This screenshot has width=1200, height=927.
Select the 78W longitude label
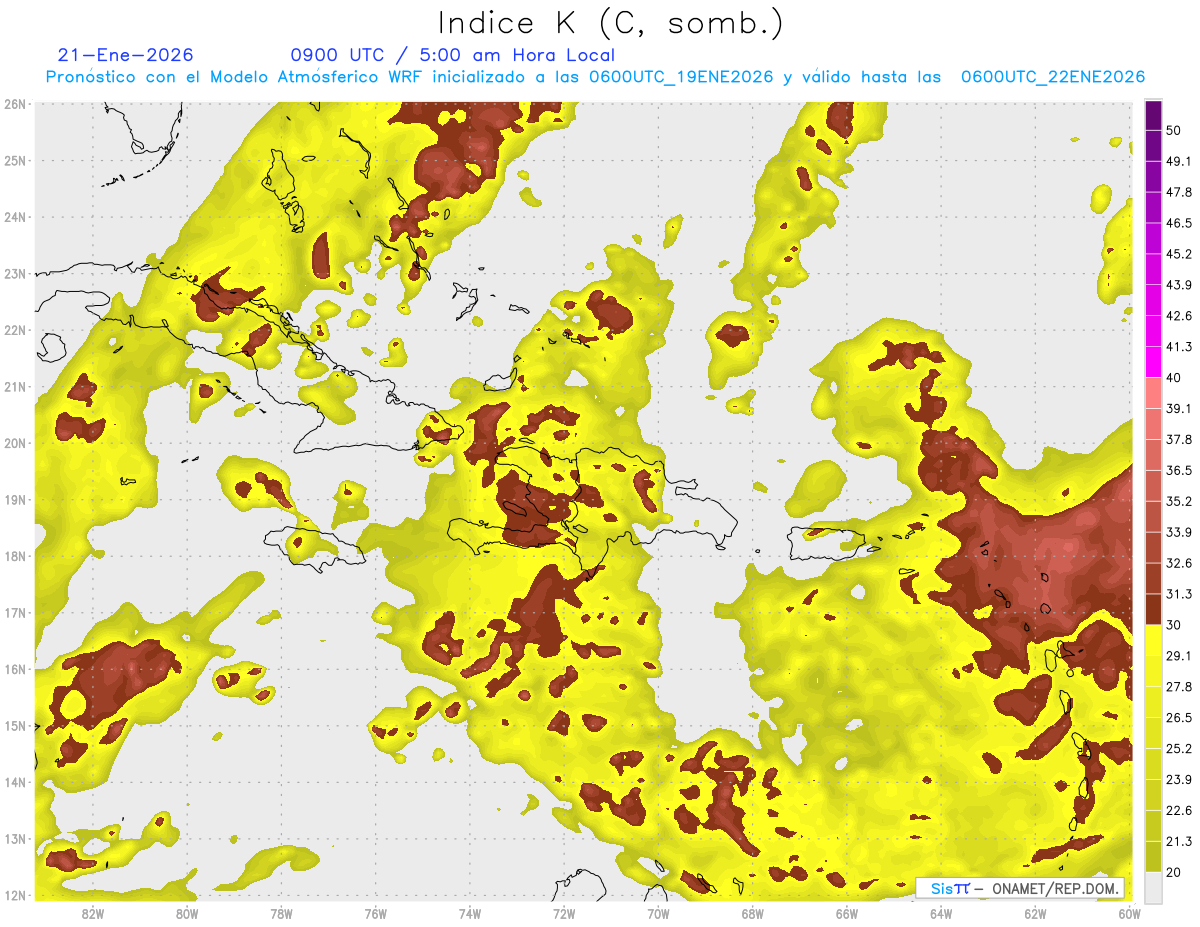(281, 914)
